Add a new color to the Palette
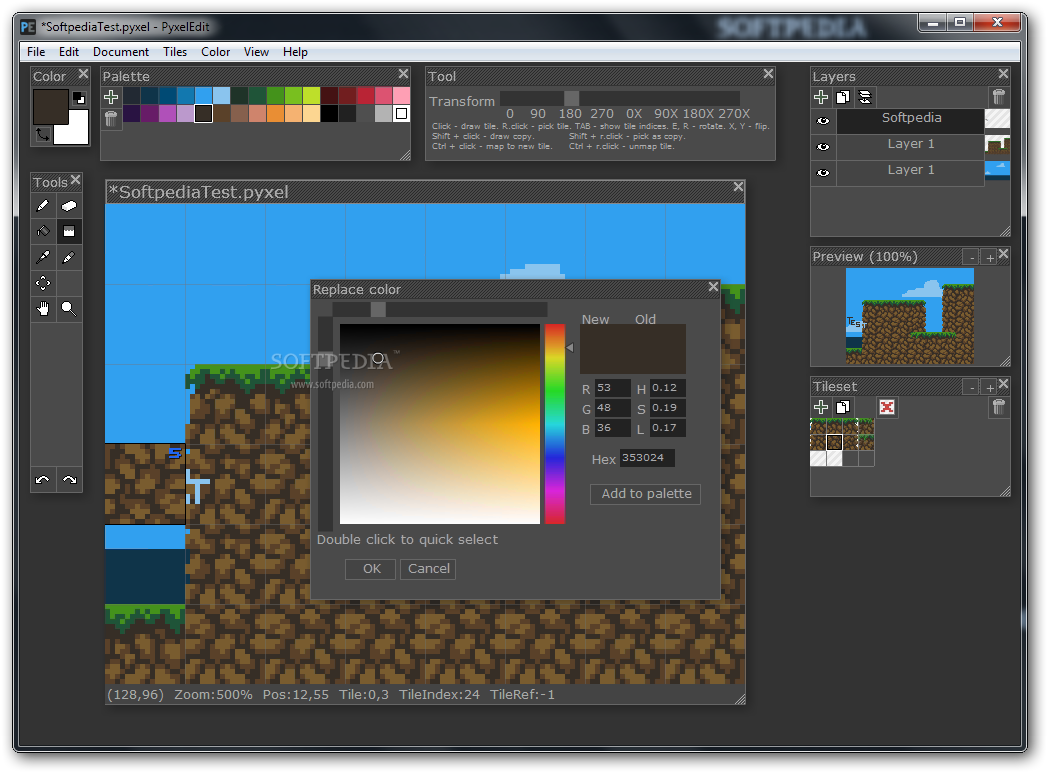 pos(111,97)
